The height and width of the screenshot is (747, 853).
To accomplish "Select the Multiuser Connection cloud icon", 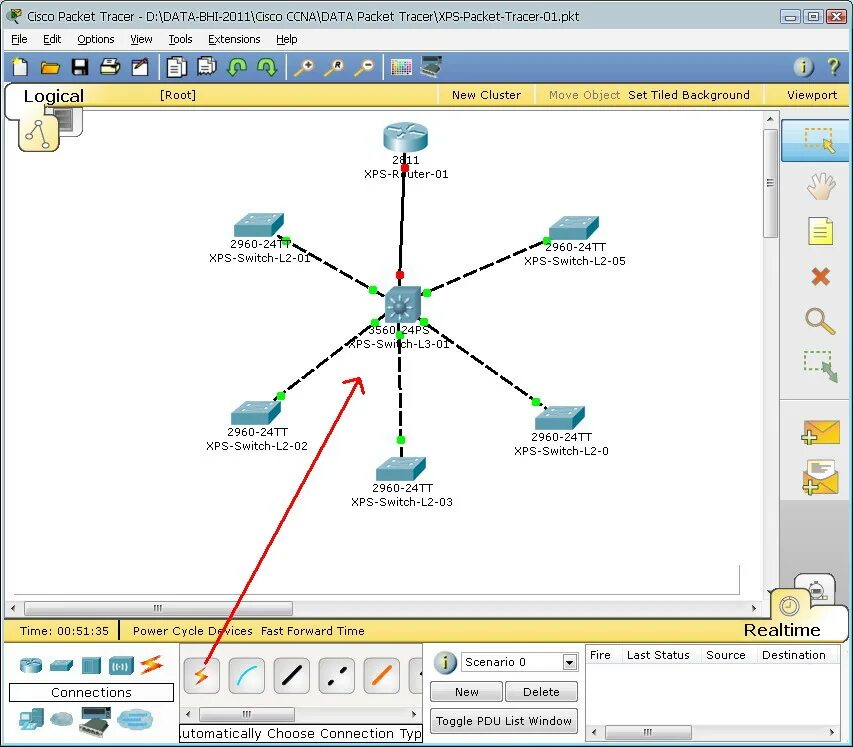I will 134,720.
